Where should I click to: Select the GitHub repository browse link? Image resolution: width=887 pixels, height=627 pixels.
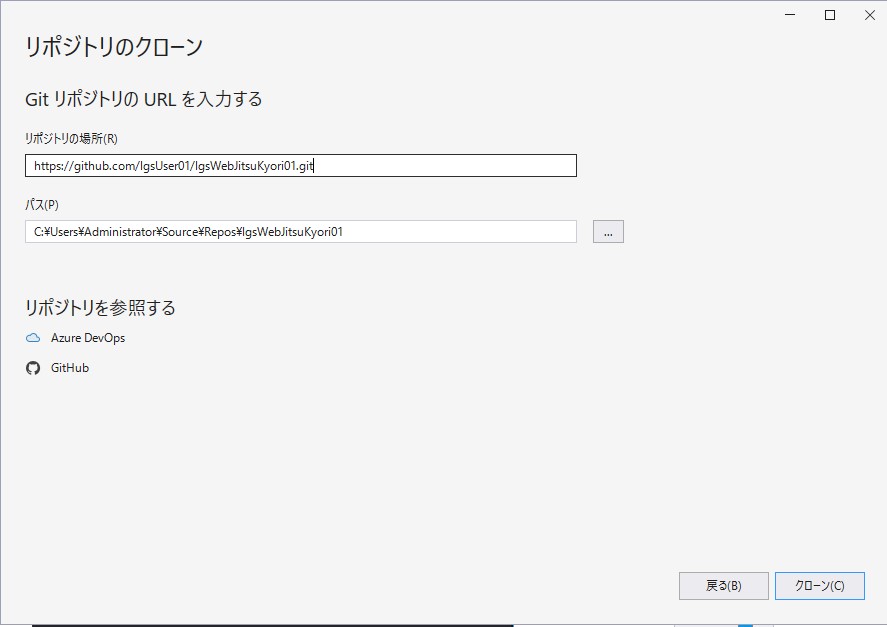point(68,368)
